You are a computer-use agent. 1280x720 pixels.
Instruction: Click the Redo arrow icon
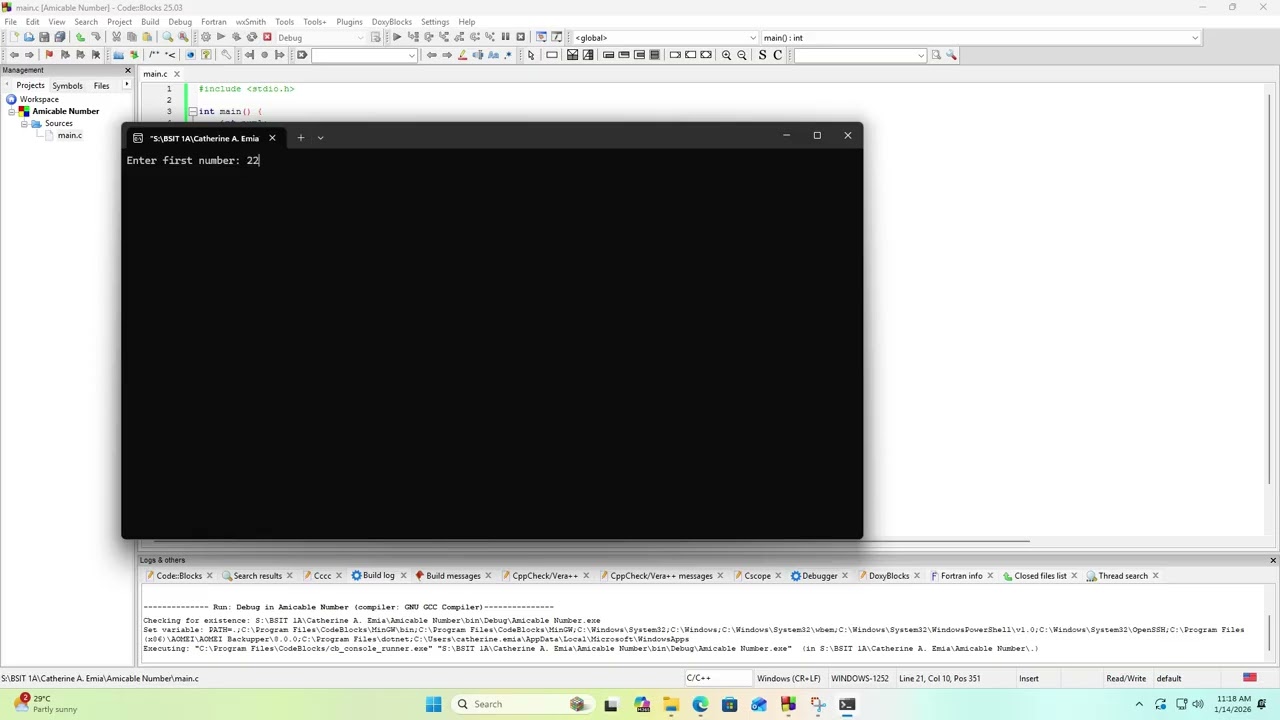tap(96, 37)
